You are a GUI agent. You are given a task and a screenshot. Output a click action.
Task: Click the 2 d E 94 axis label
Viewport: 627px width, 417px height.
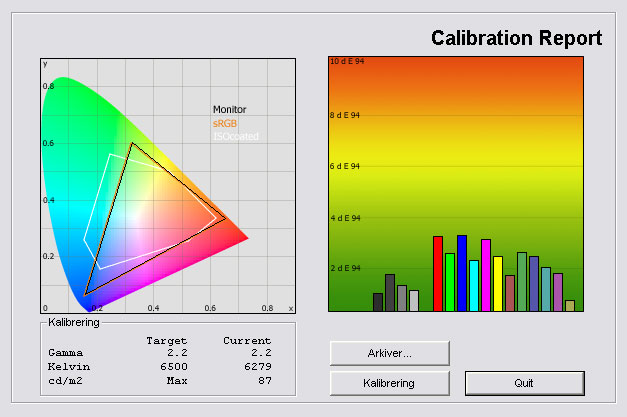coord(345,268)
